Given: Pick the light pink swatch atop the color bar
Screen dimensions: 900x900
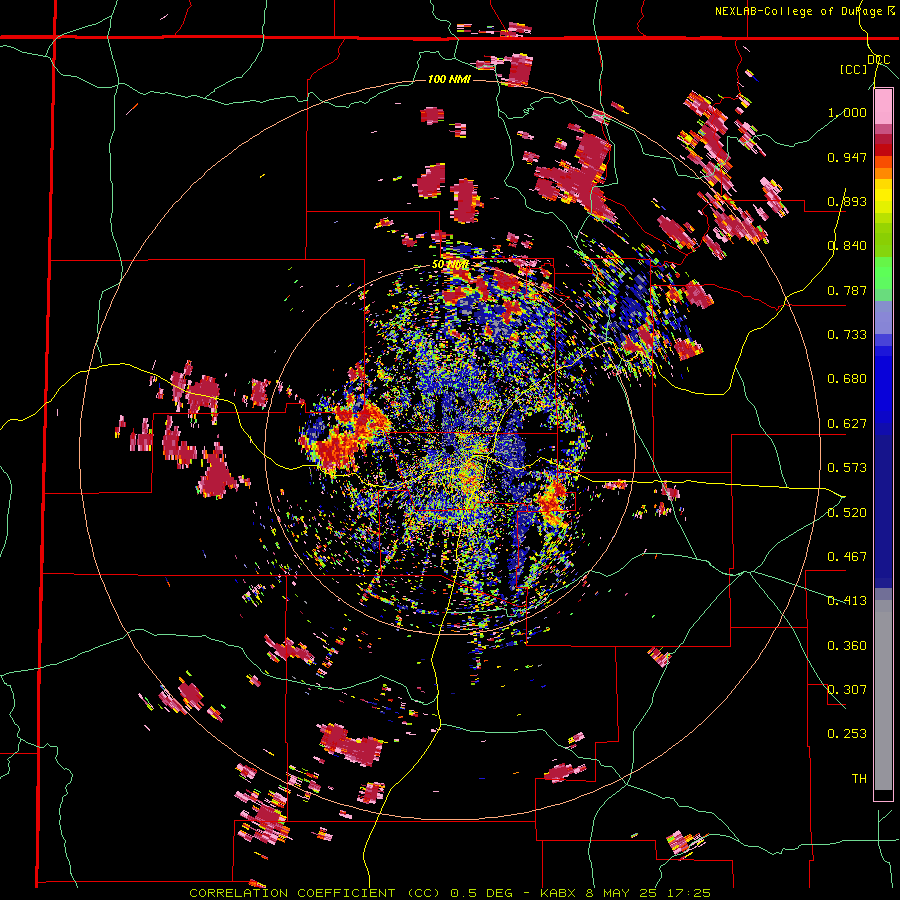Looking at the screenshot, I should 883,106.
